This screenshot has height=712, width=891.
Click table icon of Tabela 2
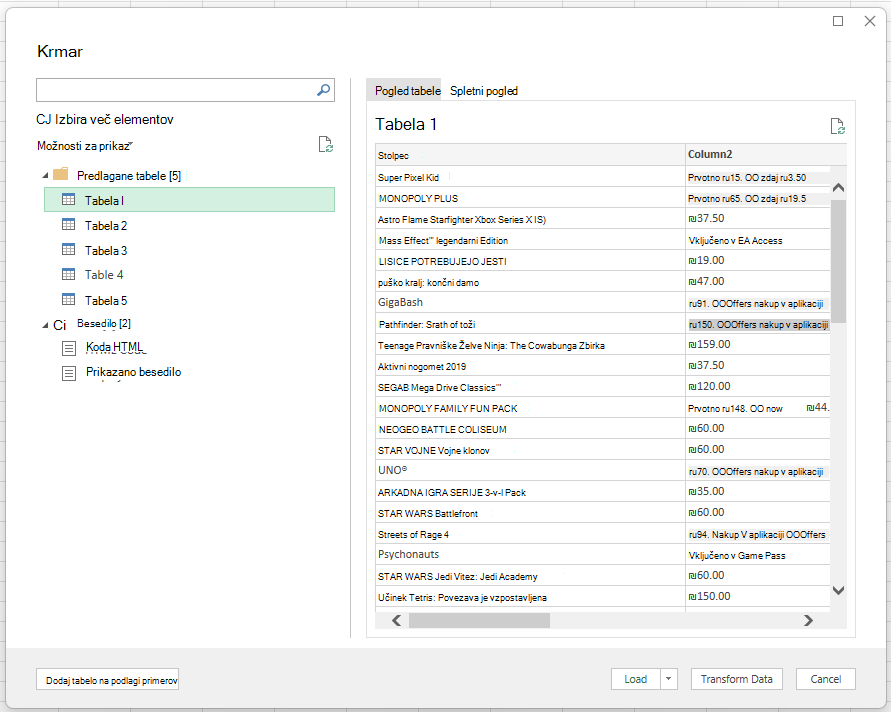coord(68,224)
